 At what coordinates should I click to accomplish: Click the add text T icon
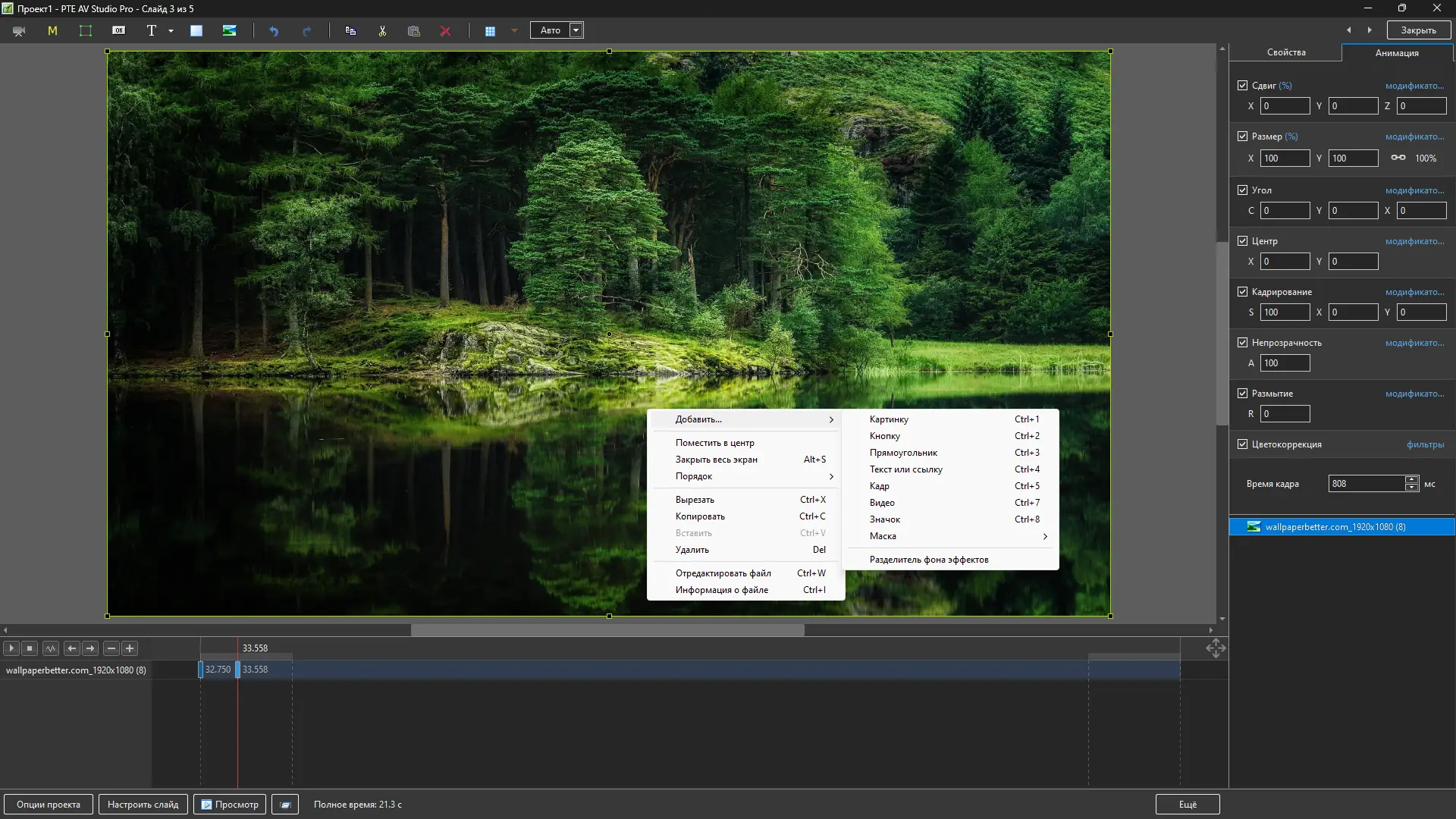(151, 31)
